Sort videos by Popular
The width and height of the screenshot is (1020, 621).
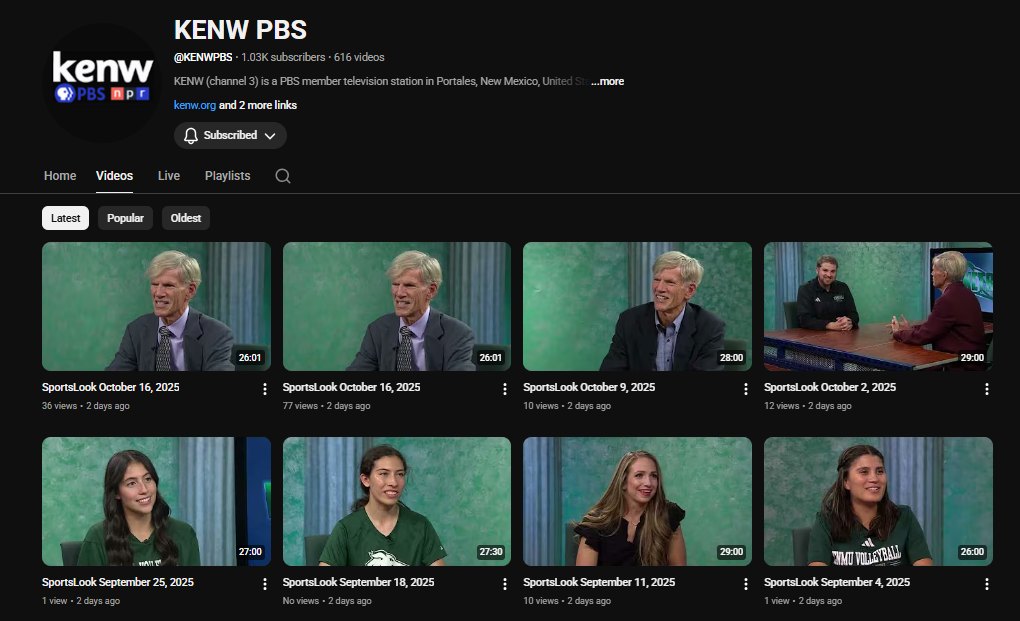tap(125, 218)
